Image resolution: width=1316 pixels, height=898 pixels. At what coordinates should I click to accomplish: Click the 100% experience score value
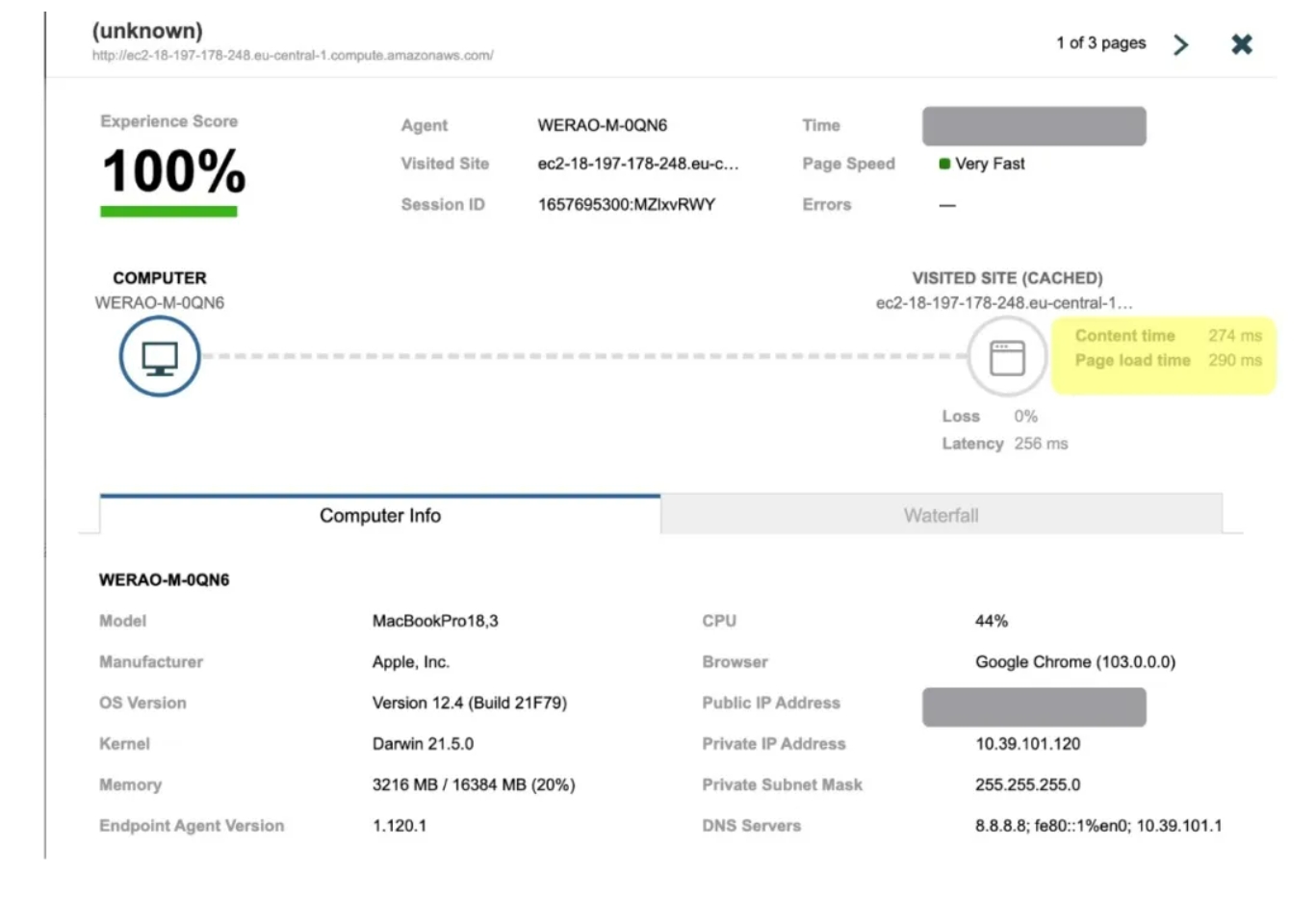click(x=173, y=171)
